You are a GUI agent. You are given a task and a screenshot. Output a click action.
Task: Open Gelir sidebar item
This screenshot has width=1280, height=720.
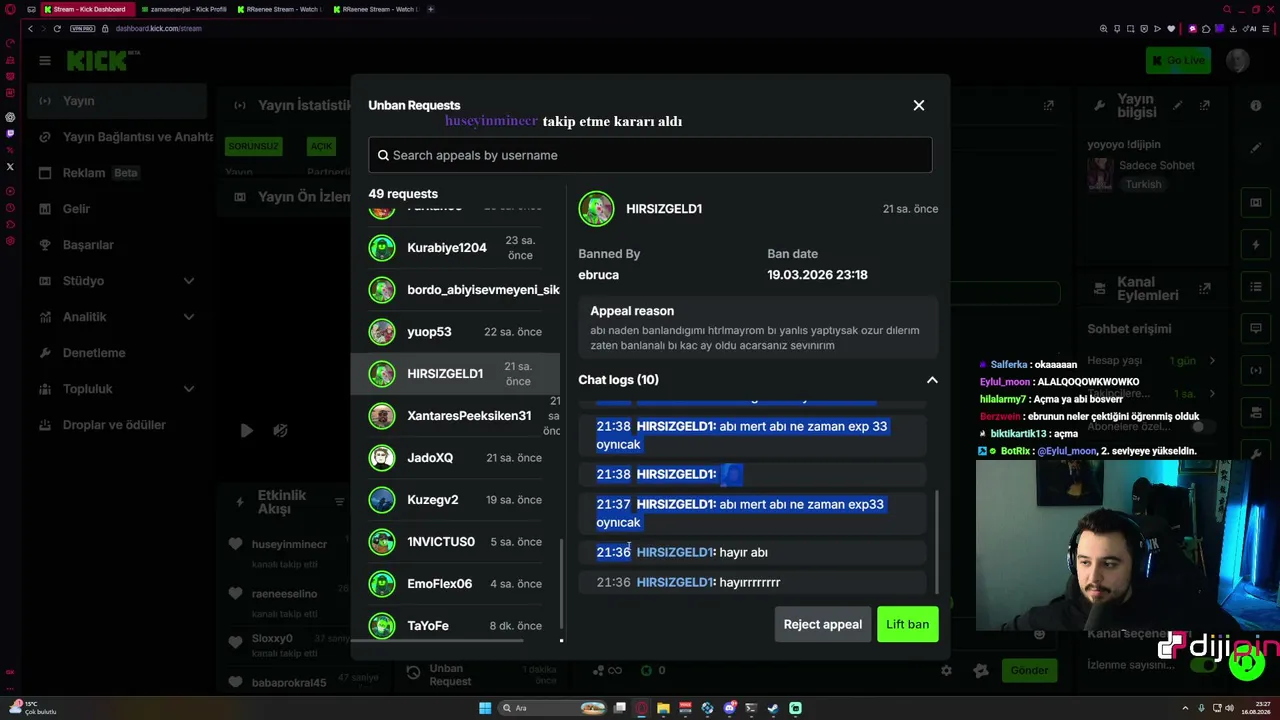tap(116, 209)
